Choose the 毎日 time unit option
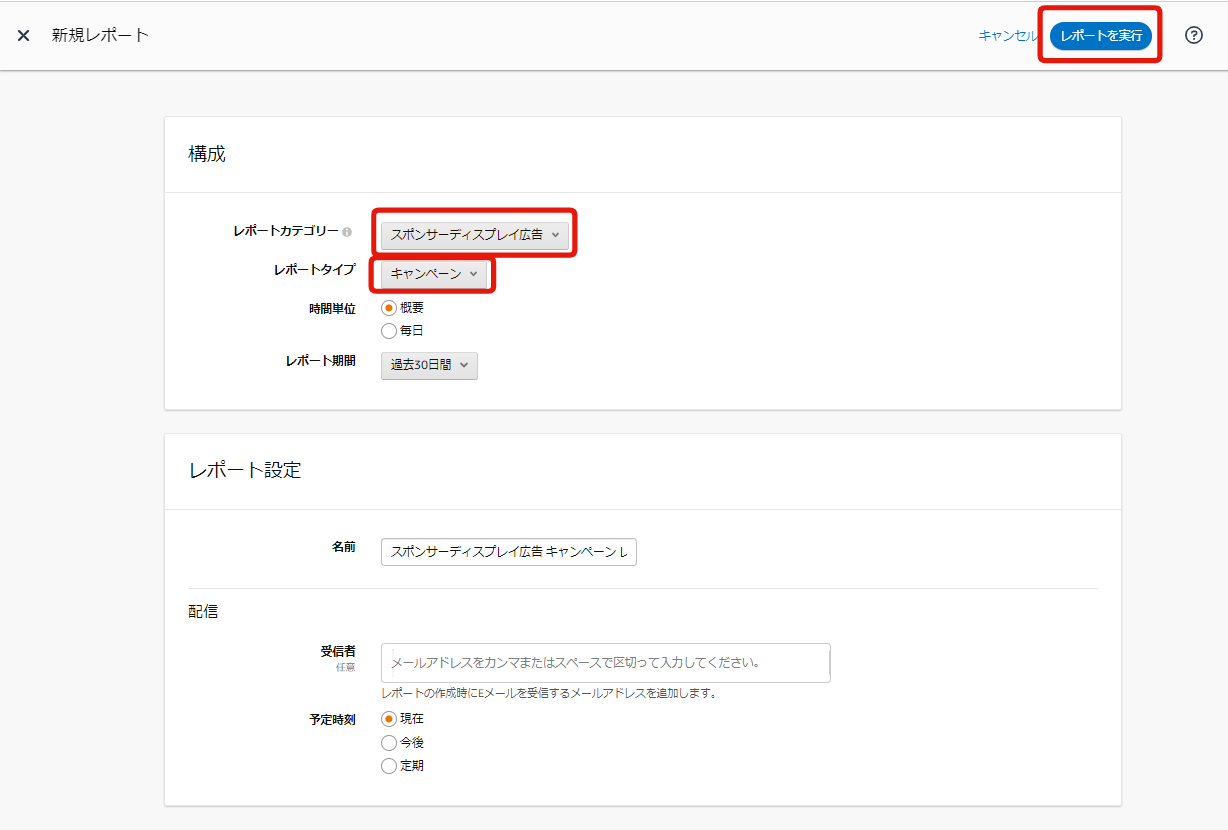1228x830 pixels. pyautogui.click(x=389, y=331)
